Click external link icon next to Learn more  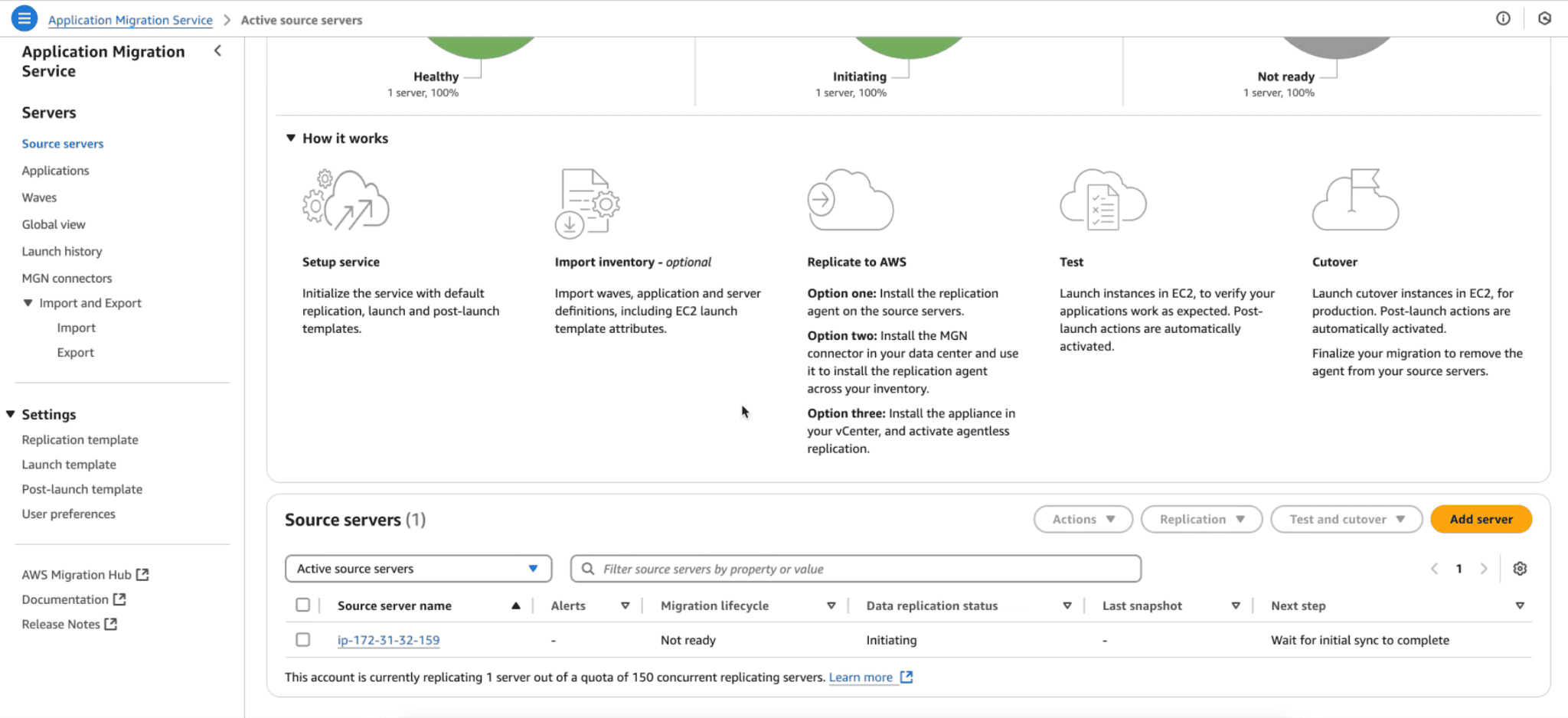pos(906,677)
